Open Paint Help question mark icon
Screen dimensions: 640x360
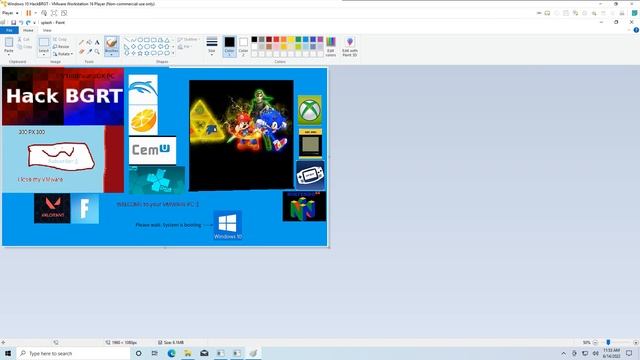636,30
